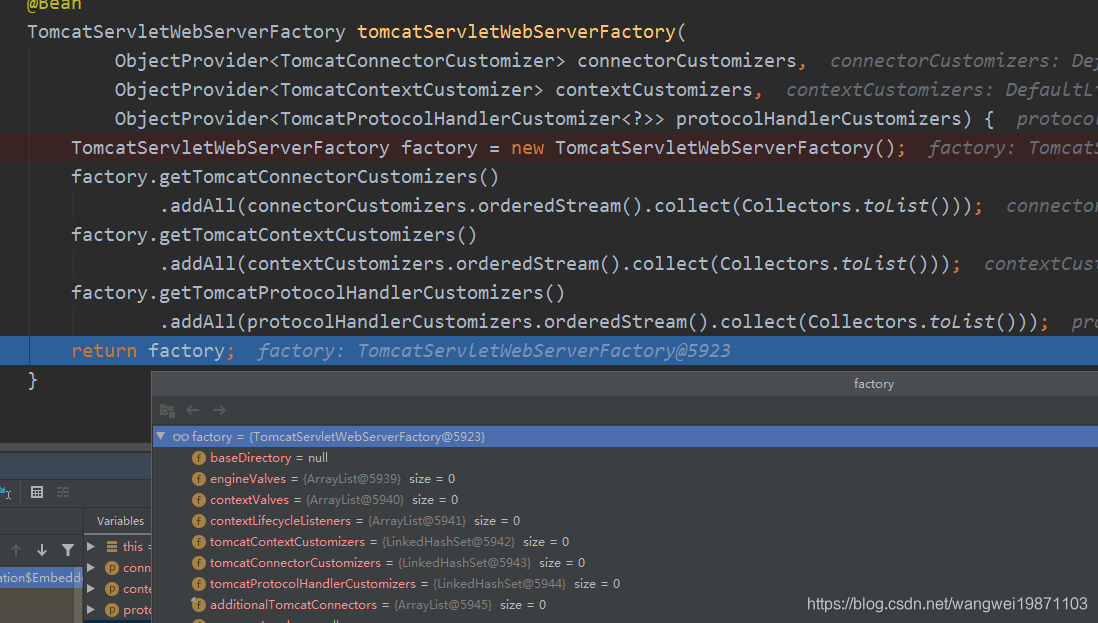Open the Evaluate Expression calculator icon
The height and width of the screenshot is (623, 1098).
[37, 492]
